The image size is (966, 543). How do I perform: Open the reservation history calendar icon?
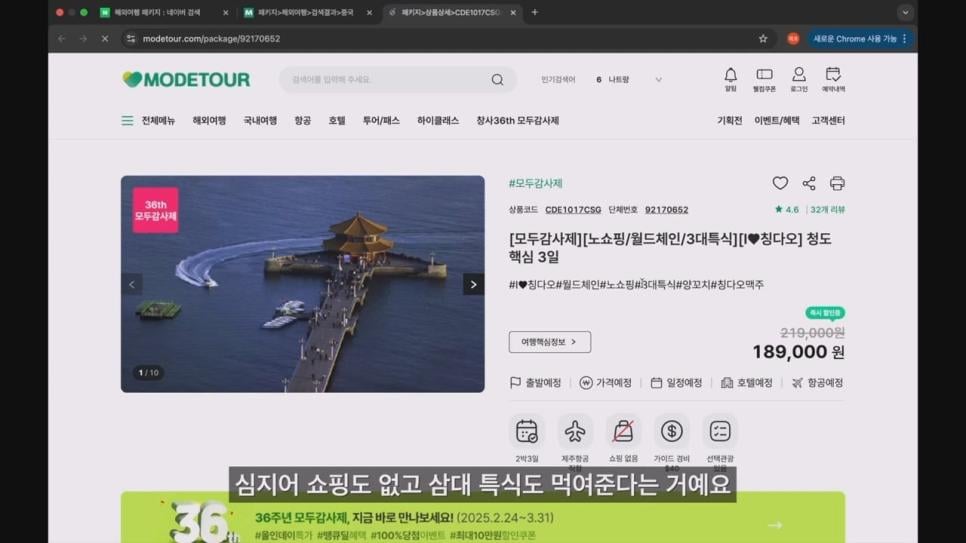(833, 76)
